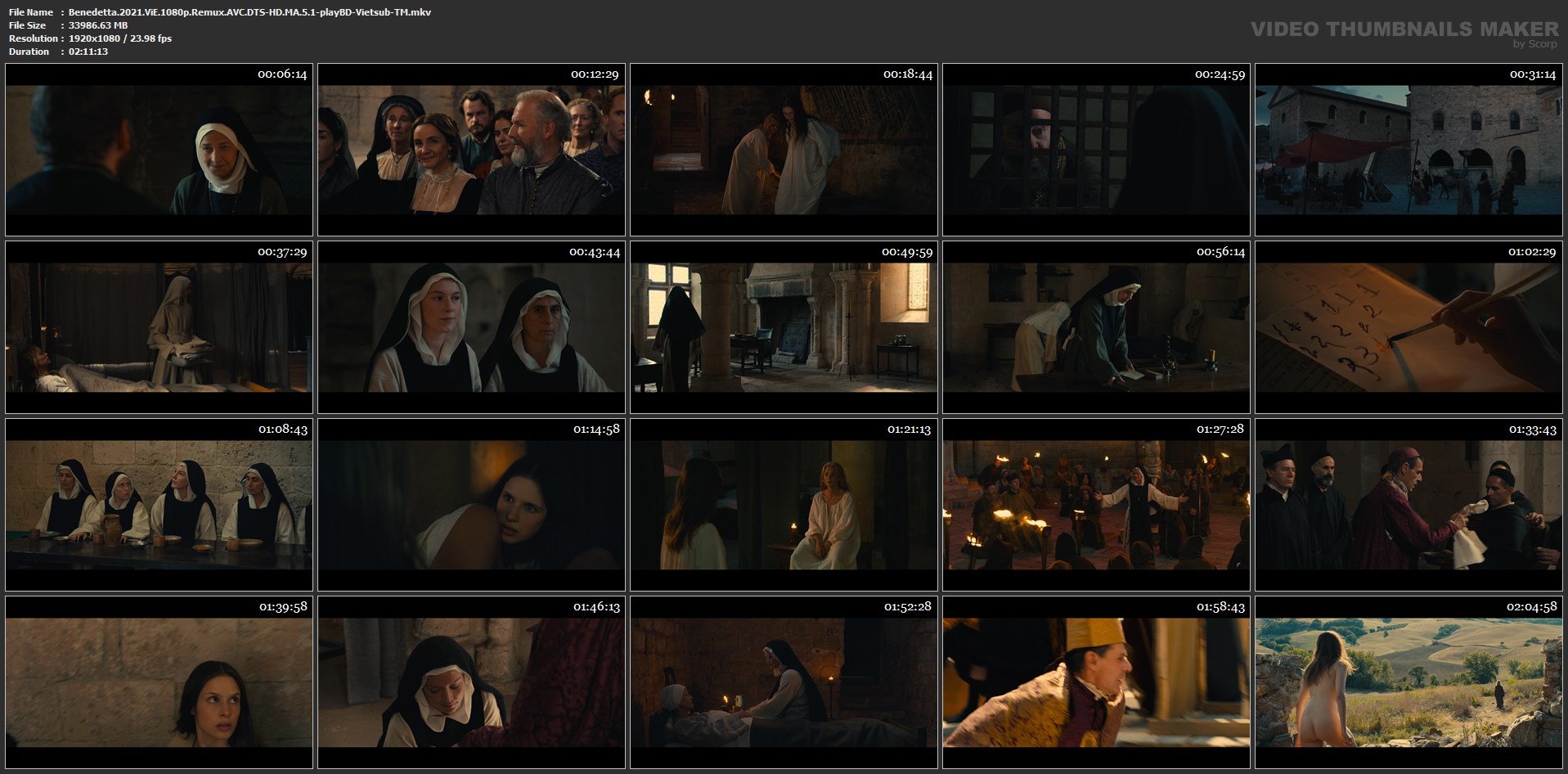This screenshot has width=1568, height=774.
Task: Click the thumbnail at 00:24:59
Action: [x=1096, y=150]
